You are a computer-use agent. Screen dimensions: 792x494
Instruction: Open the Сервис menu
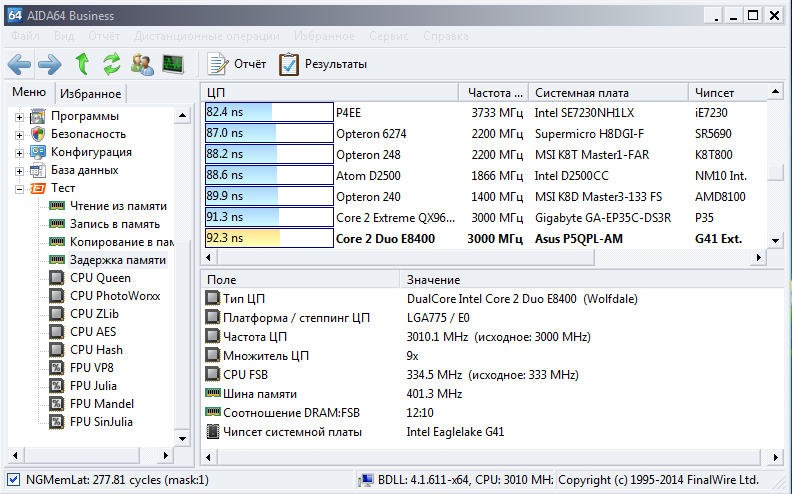pos(388,35)
